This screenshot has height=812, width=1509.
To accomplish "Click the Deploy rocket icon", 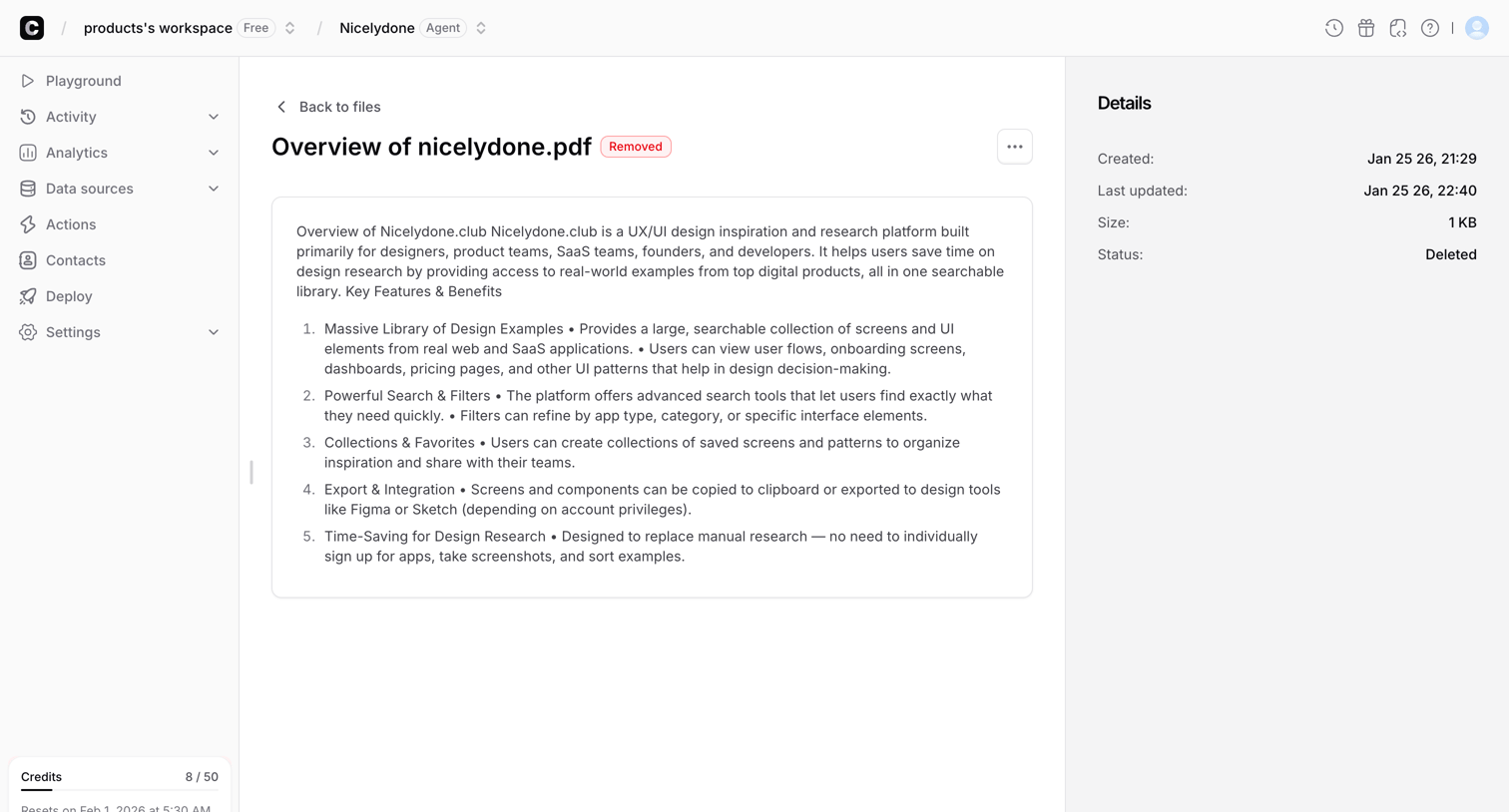I will point(28,296).
